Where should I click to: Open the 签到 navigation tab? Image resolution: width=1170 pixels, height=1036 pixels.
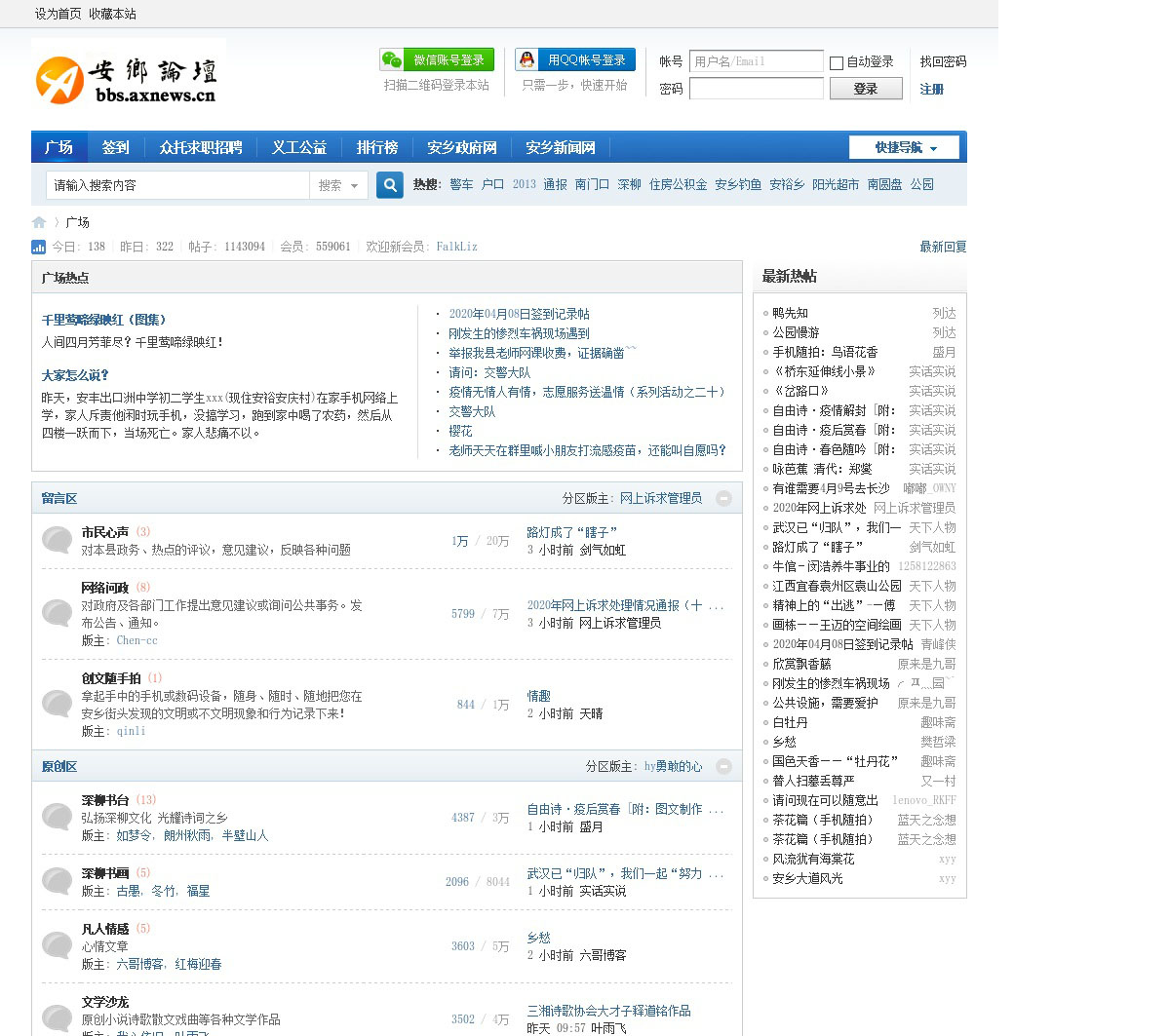115,148
